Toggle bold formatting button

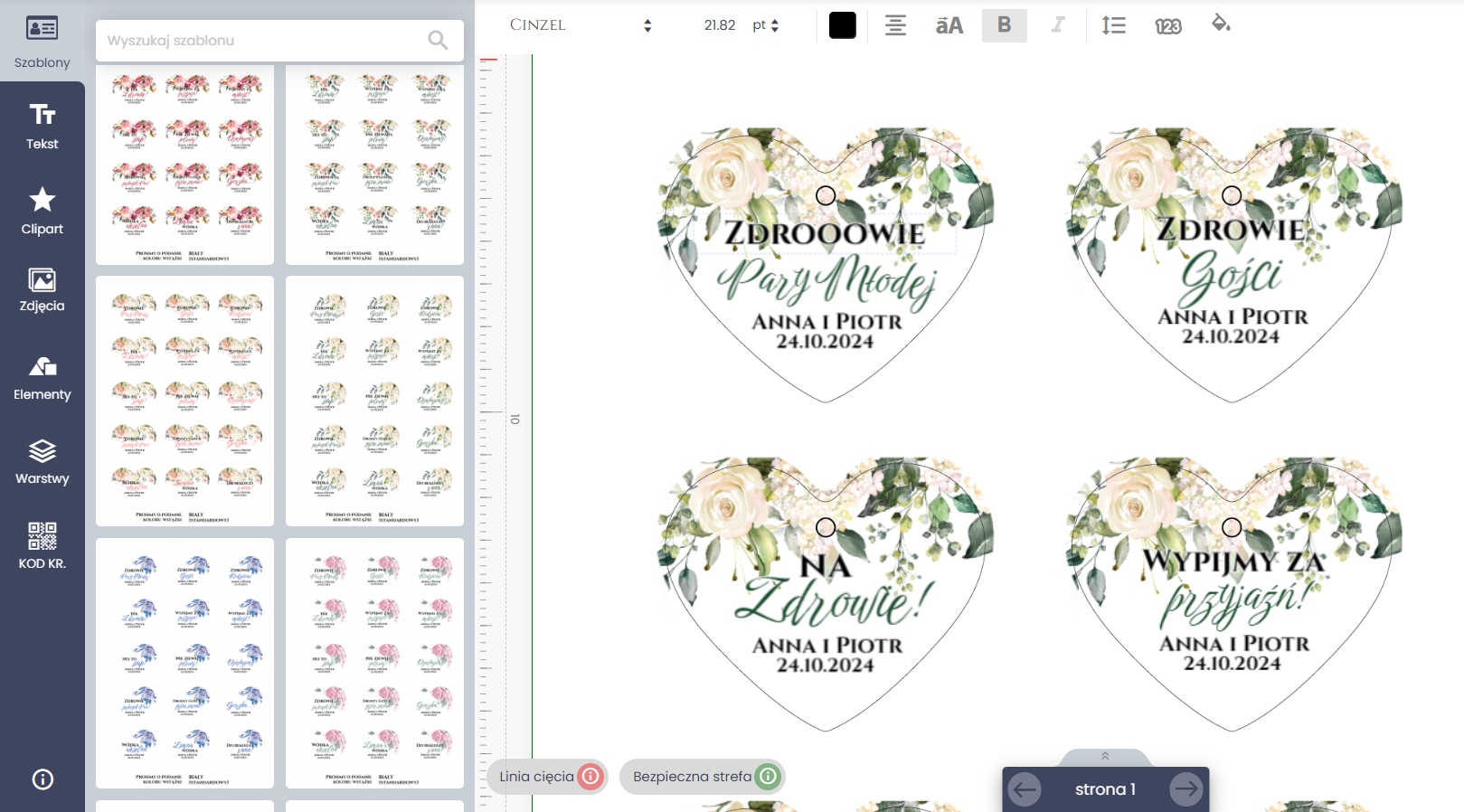point(1004,25)
